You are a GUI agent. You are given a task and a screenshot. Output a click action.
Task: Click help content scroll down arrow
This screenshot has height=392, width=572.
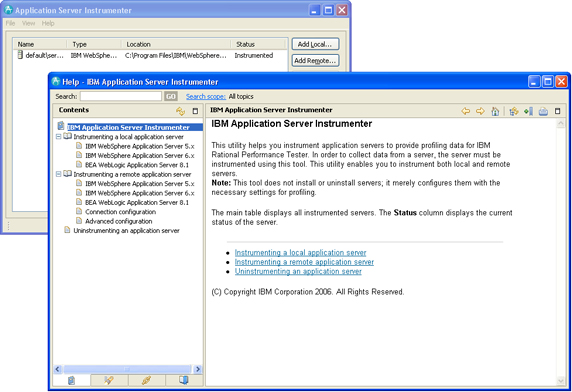pyautogui.click(x=561, y=381)
